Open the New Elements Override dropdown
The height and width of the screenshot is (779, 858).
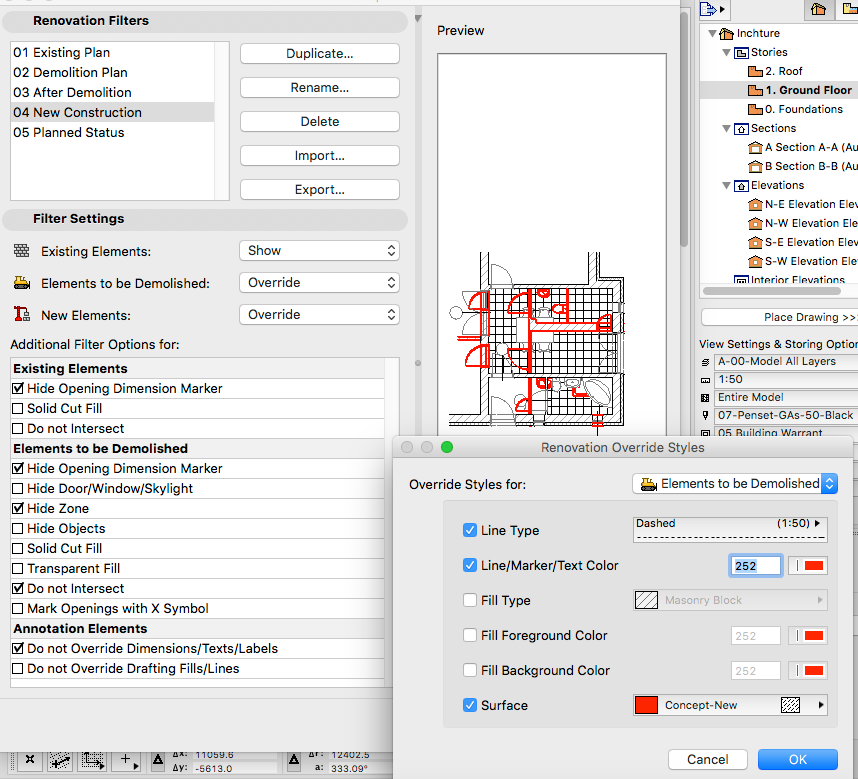coord(320,315)
